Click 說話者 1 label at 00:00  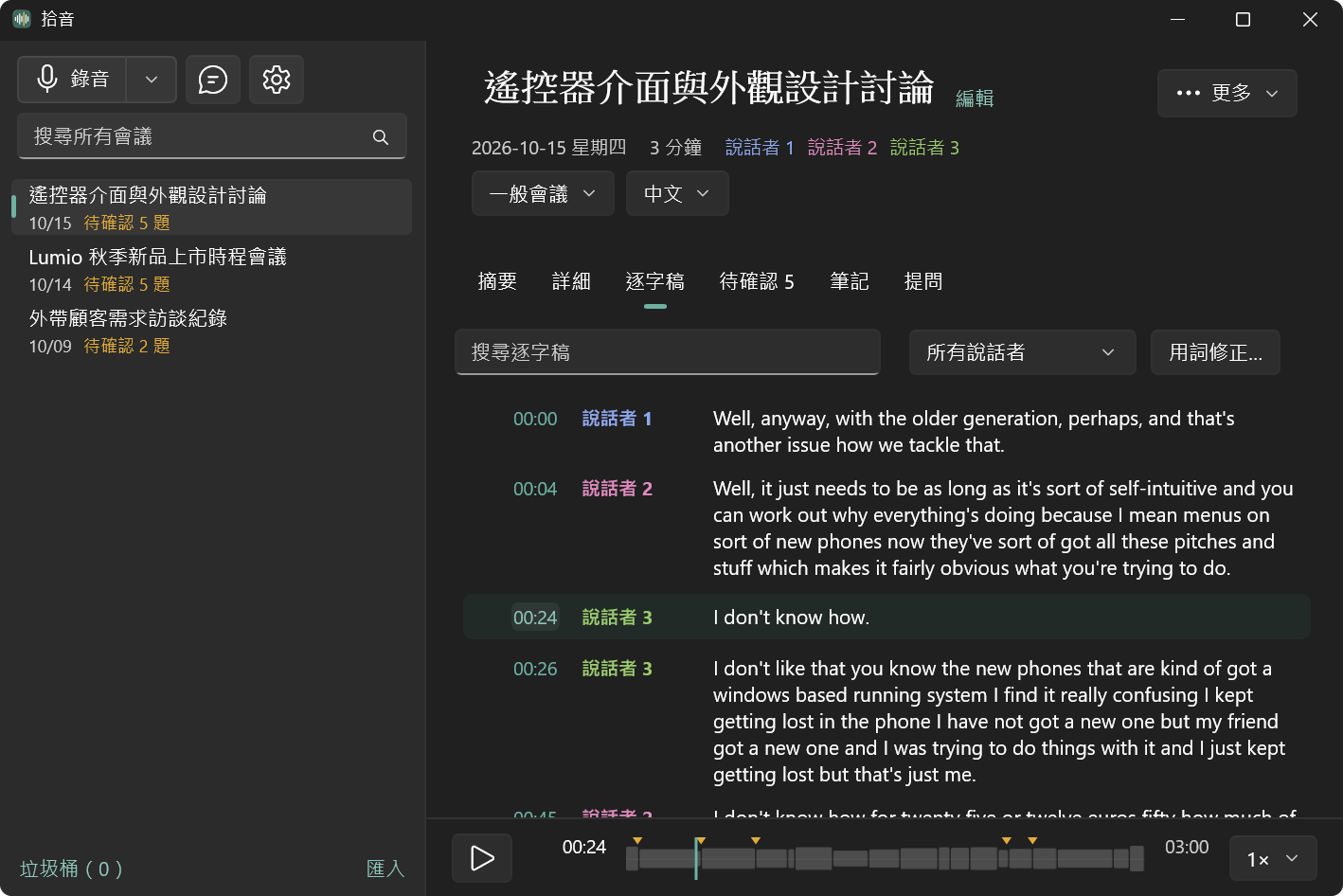tap(617, 419)
